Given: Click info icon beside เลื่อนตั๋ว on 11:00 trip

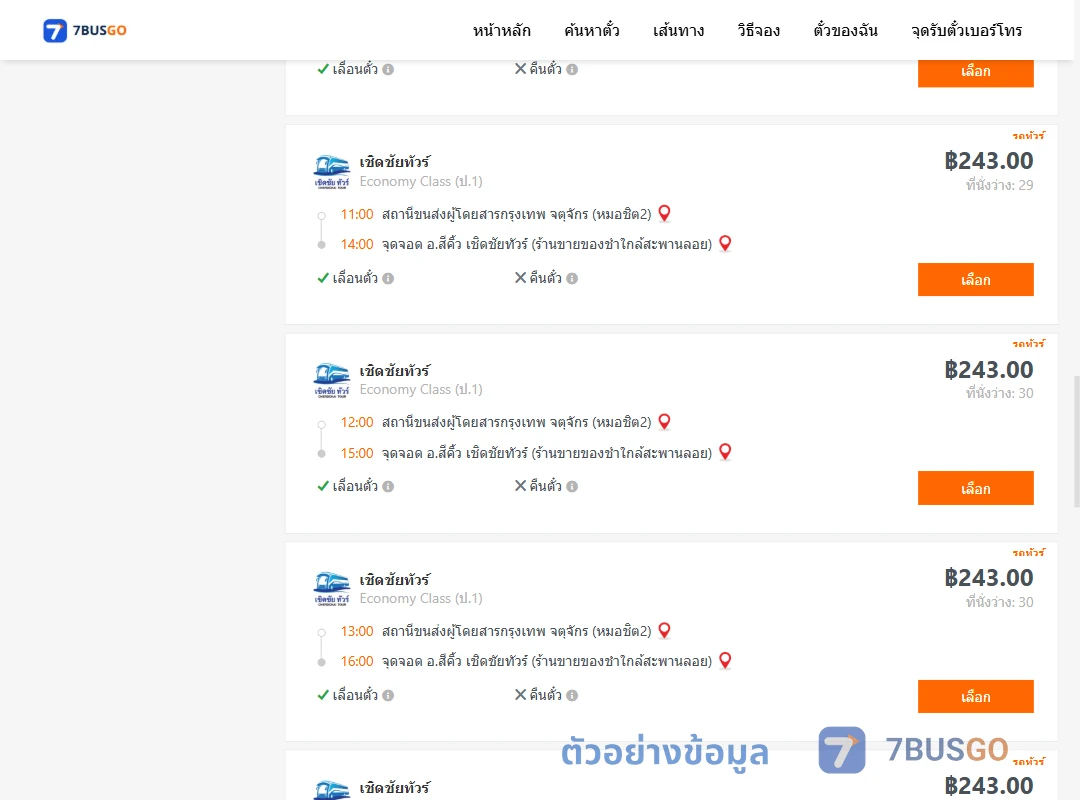Looking at the screenshot, I should [x=388, y=278].
